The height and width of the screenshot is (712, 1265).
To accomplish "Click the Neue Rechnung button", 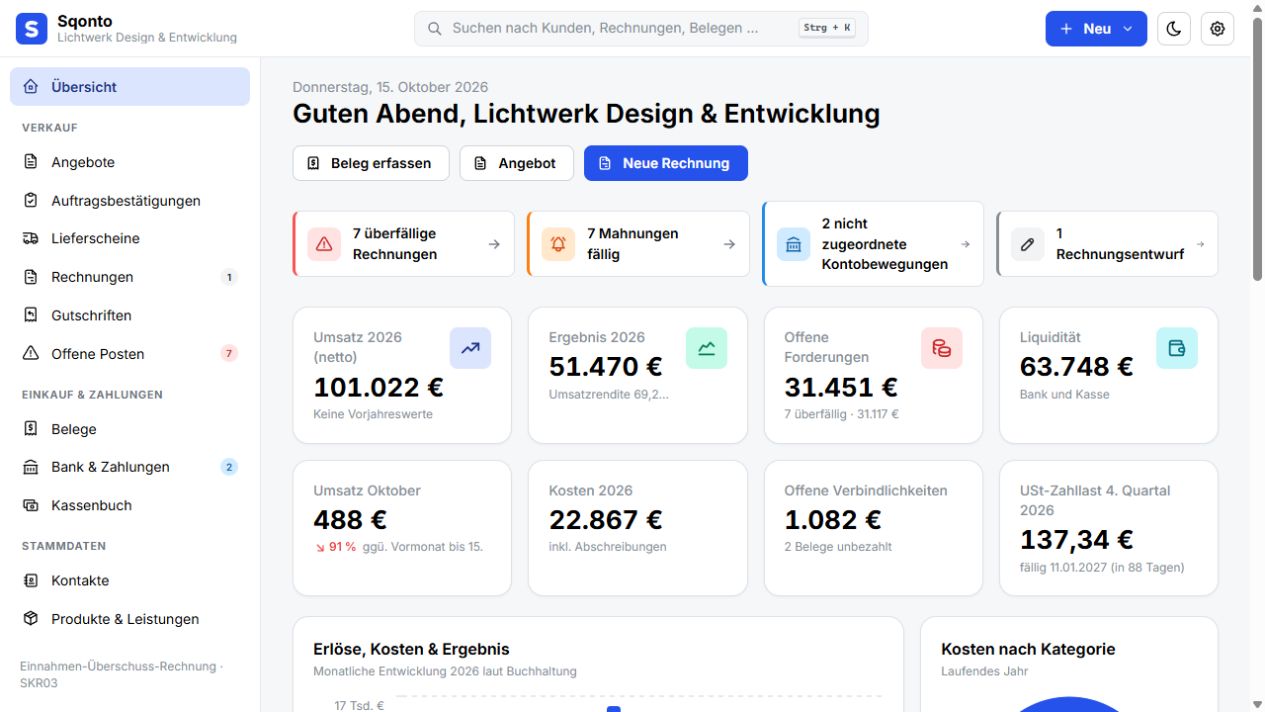I will [665, 163].
